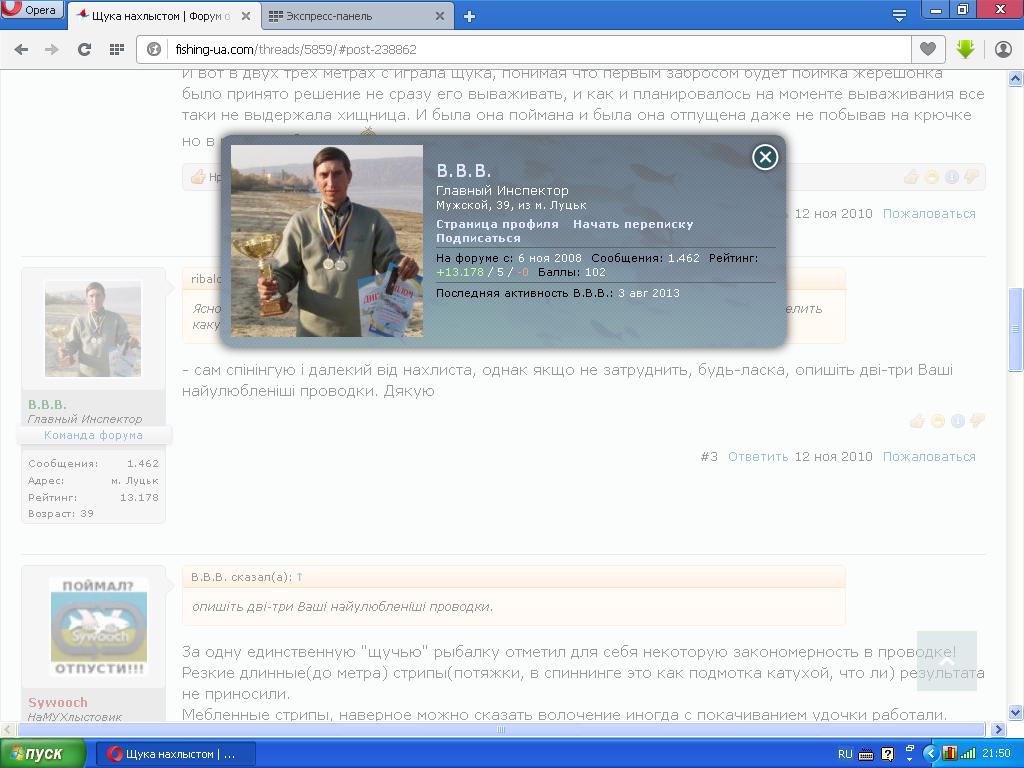Bookmark the page with the heart icon
This screenshot has width=1024, height=768.
[928, 49]
